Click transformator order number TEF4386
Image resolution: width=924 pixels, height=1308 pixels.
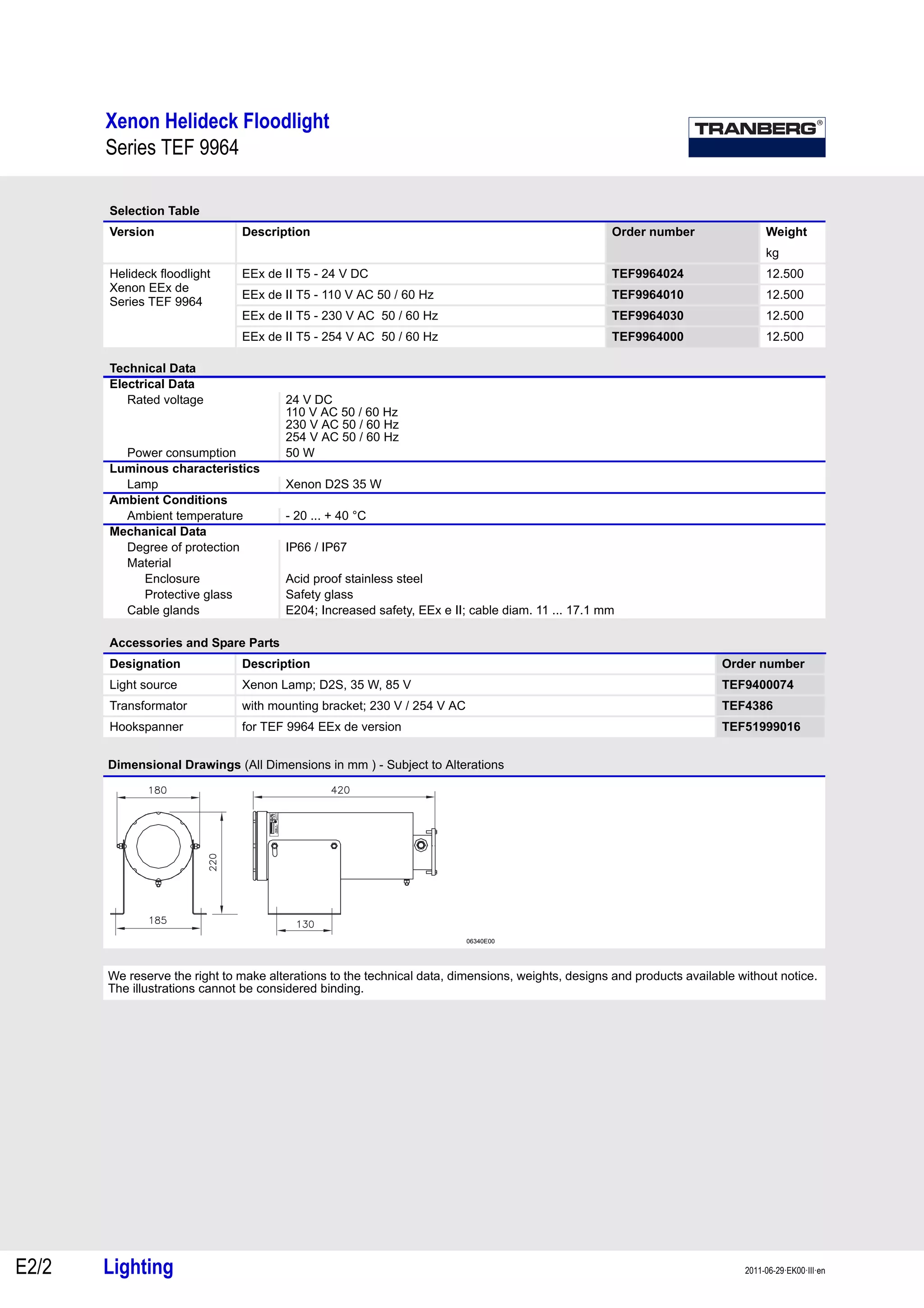(x=747, y=706)
